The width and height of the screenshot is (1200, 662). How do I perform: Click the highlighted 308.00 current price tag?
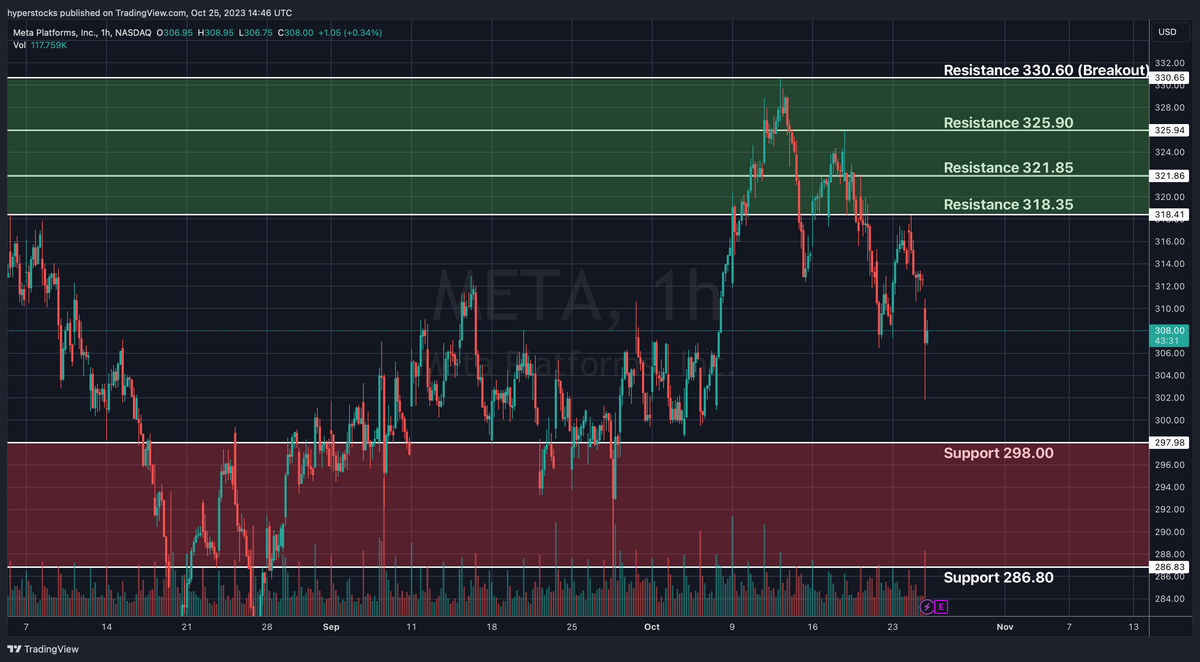pos(1168,331)
